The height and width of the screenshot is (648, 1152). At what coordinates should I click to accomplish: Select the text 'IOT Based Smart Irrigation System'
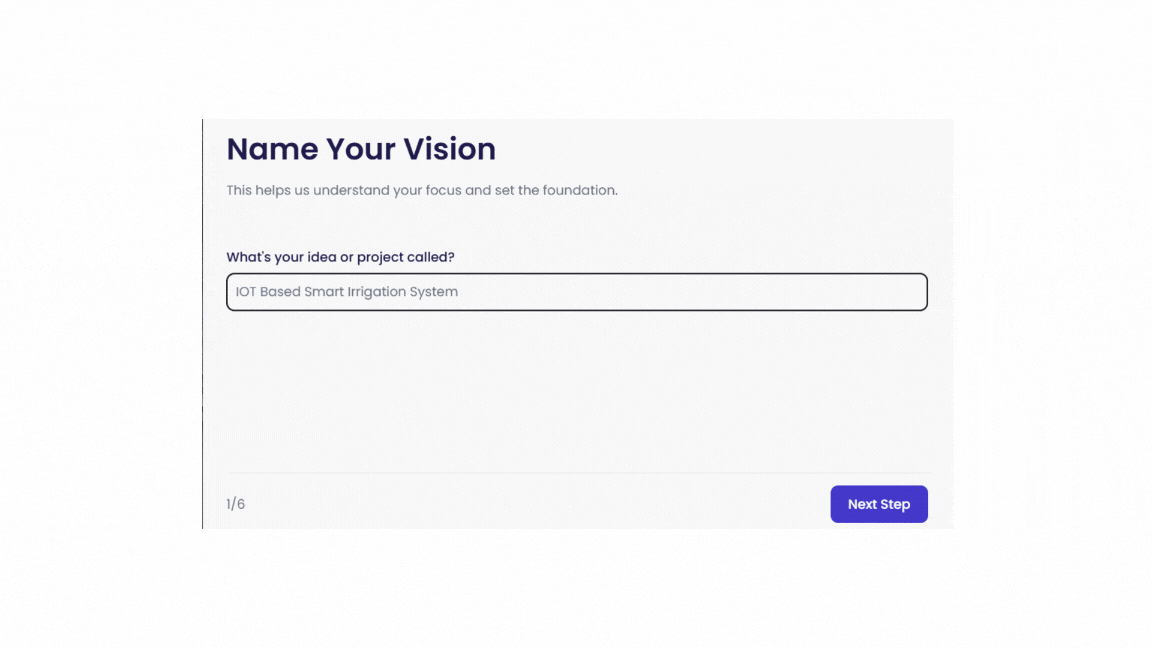click(345, 291)
